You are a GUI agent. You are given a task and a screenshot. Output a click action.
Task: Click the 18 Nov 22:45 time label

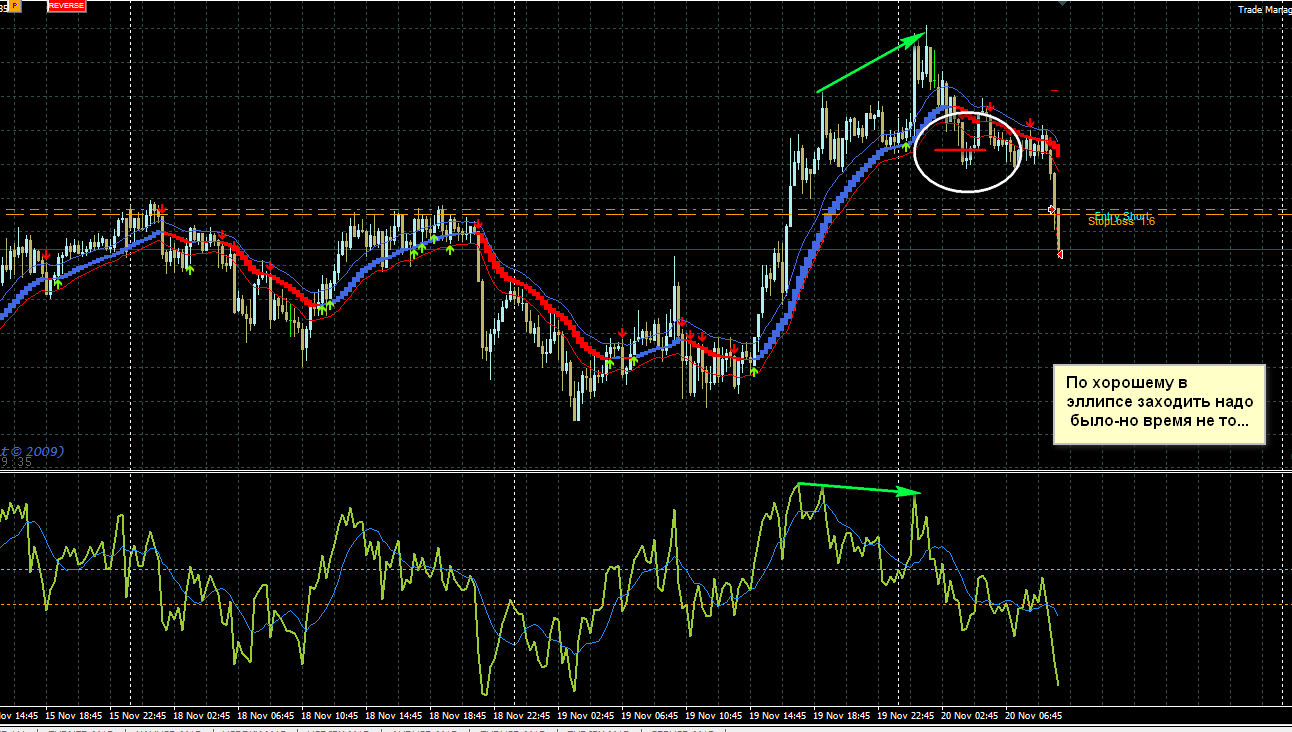(x=522, y=716)
